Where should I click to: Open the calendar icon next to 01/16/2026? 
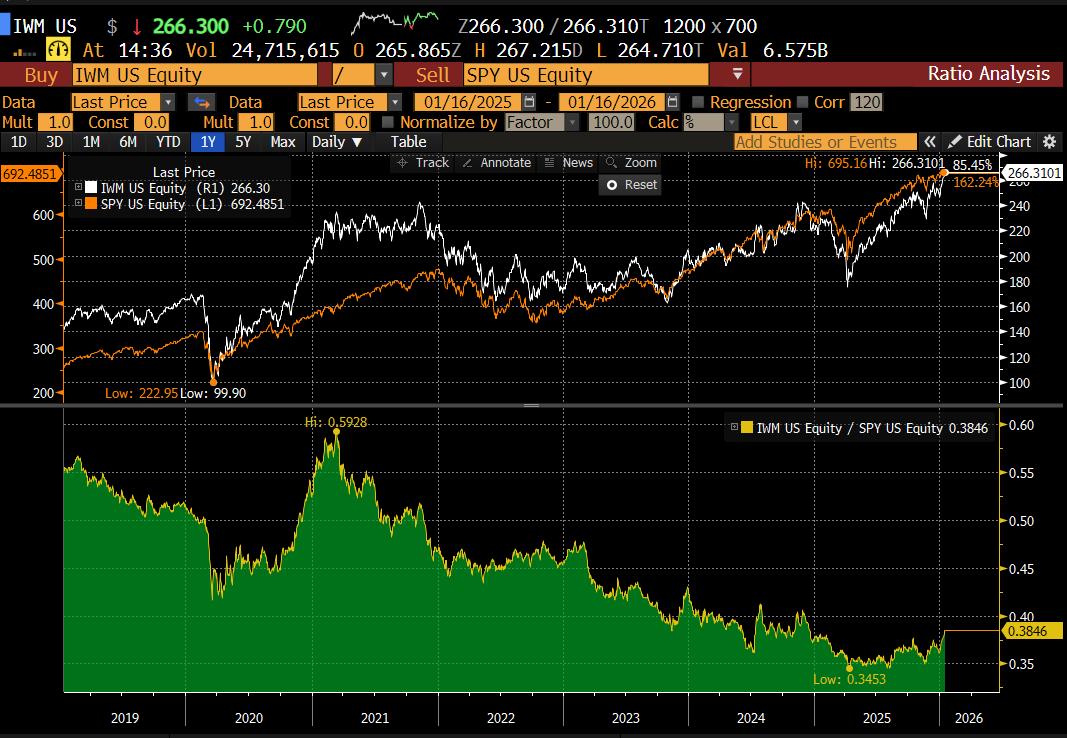(x=672, y=102)
